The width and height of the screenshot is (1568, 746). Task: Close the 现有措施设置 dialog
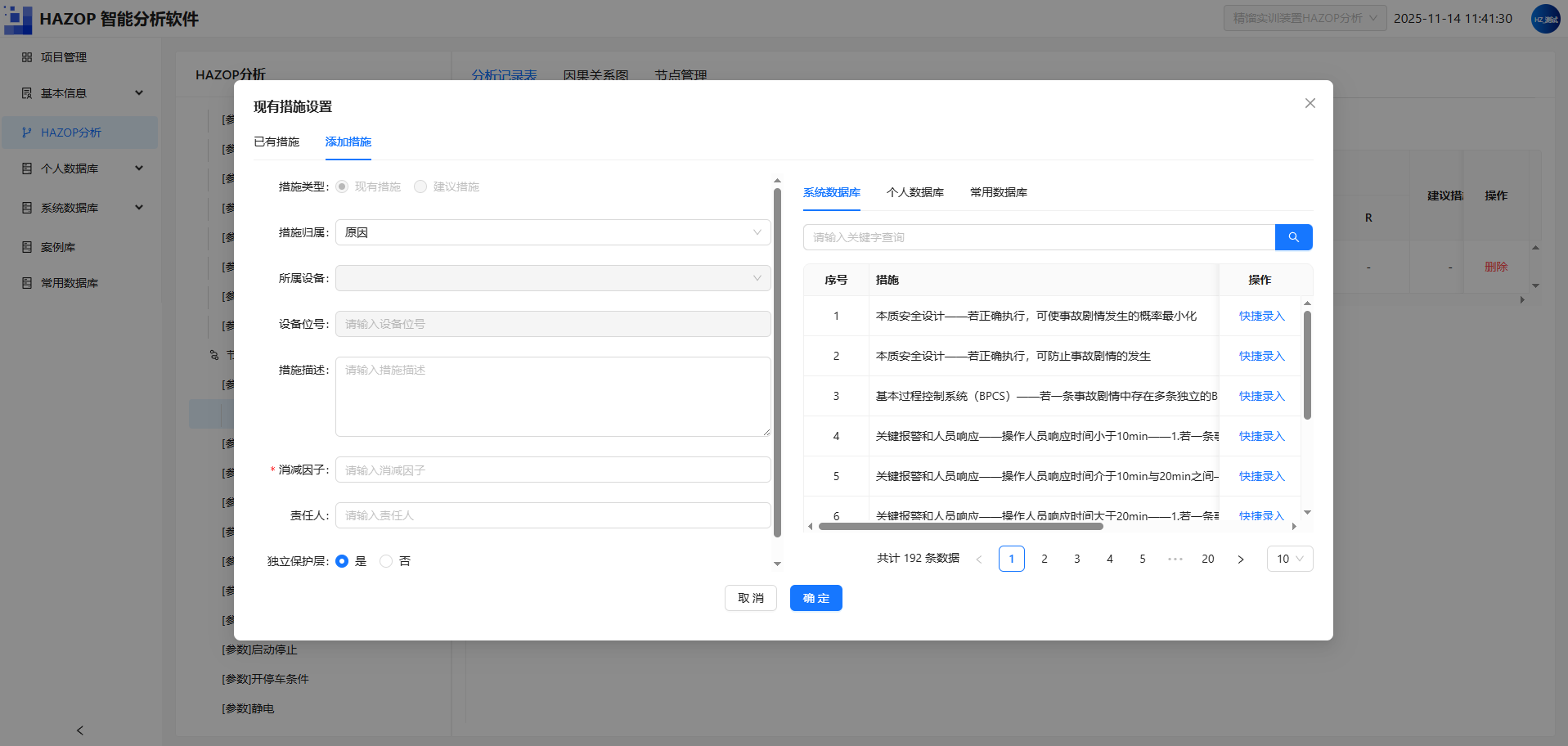point(1310,103)
